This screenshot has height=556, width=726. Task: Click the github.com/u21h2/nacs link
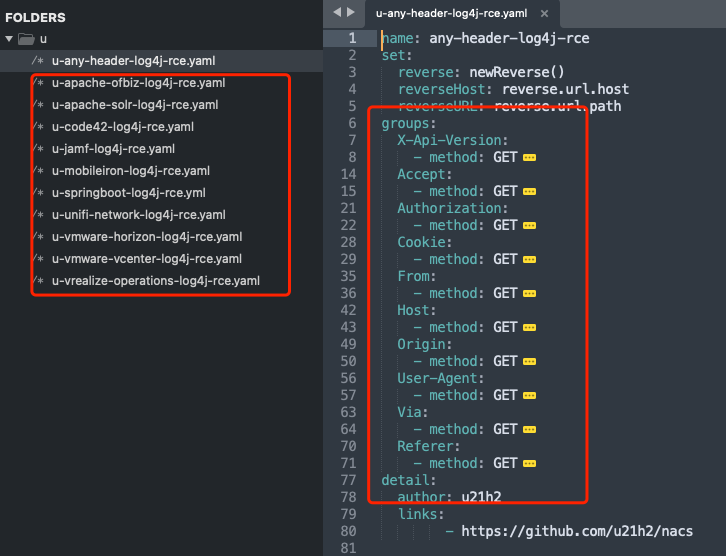pyautogui.click(x=577, y=531)
